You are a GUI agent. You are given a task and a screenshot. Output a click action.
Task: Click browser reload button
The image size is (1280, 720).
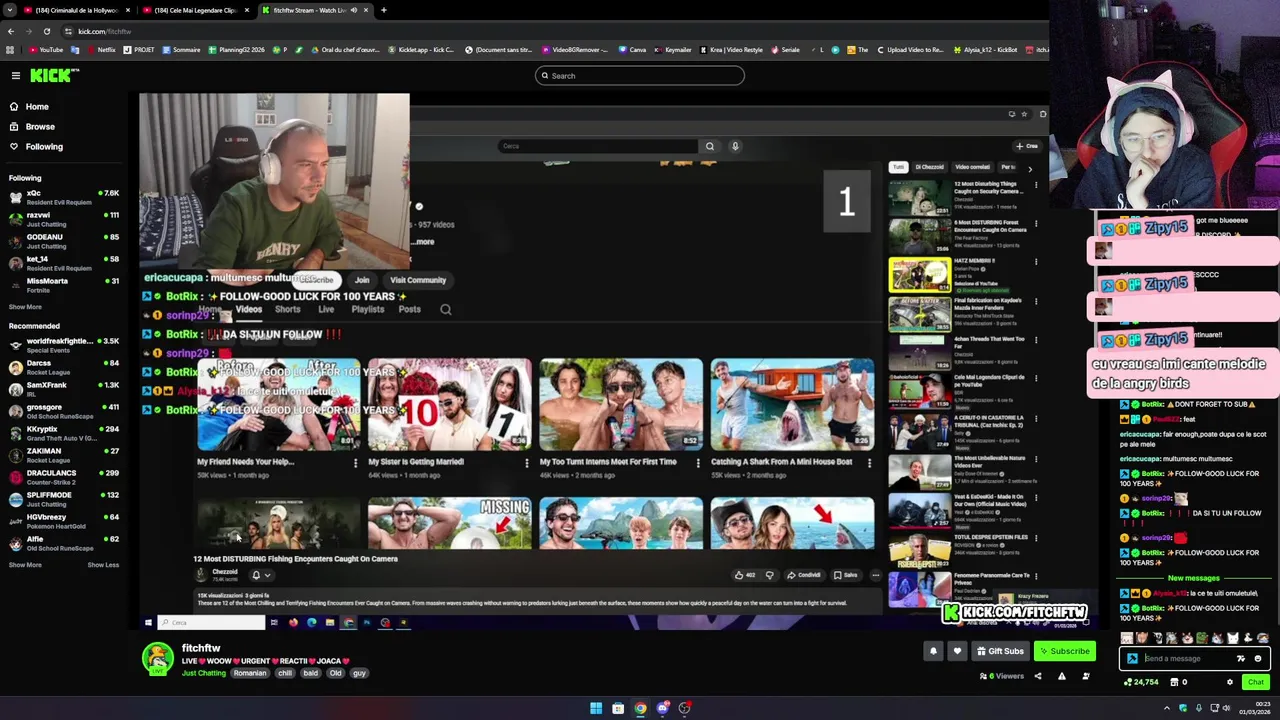[x=46, y=31]
